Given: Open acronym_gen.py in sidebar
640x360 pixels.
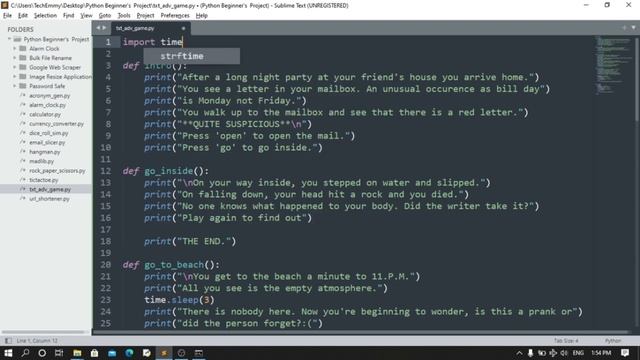Looking at the screenshot, I should pos(49,96).
